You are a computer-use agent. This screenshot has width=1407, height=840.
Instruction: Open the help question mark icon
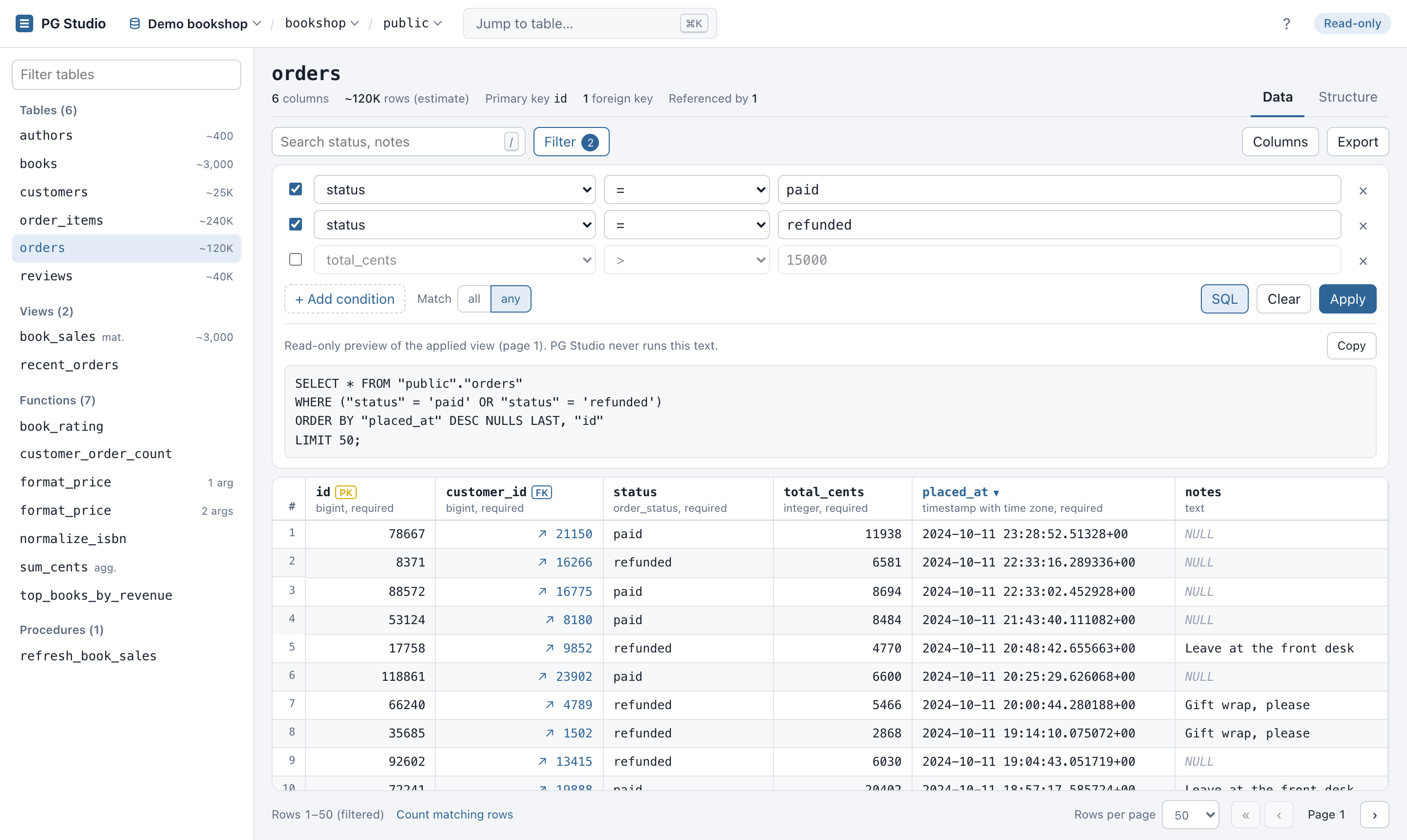pos(1286,23)
